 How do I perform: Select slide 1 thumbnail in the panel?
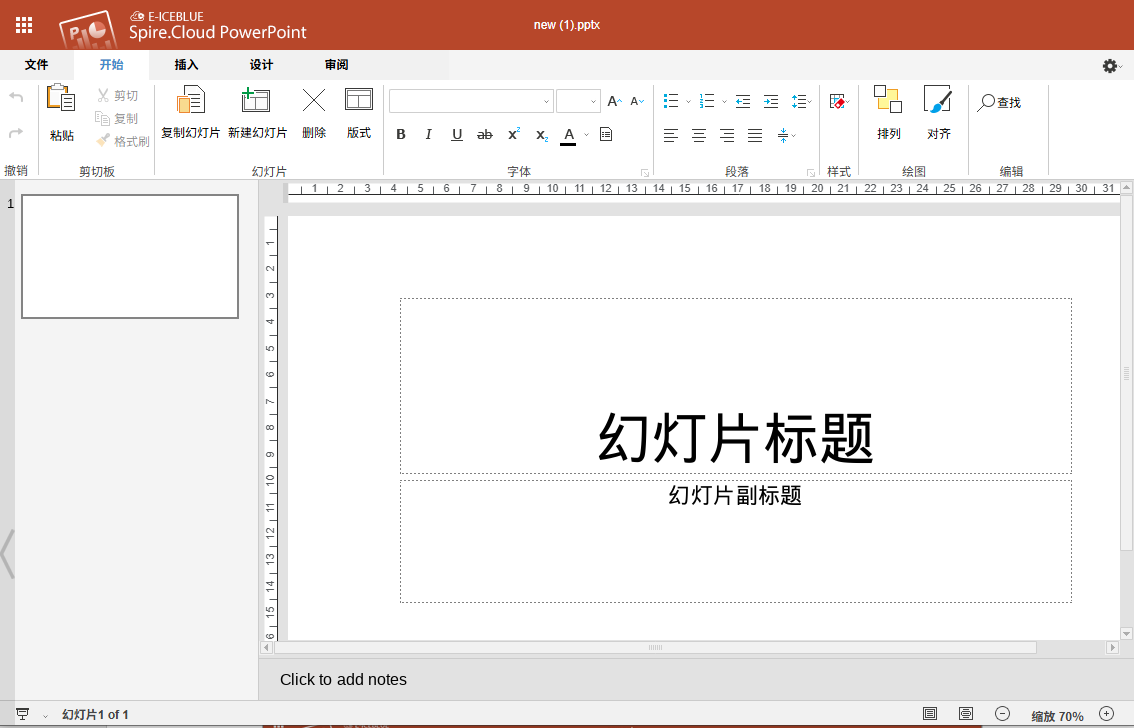[x=130, y=256]
